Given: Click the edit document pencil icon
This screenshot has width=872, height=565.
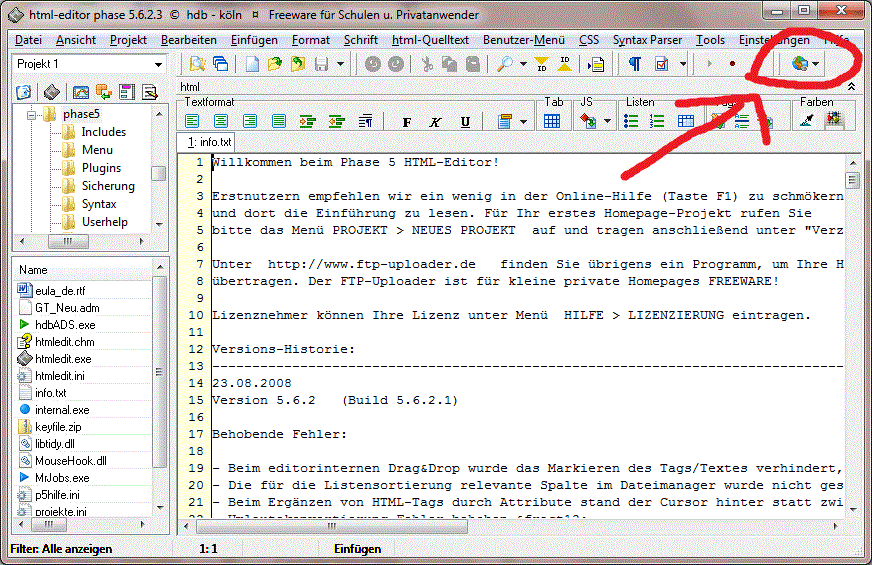Looking at the screenshot, I should coord(150,92).
